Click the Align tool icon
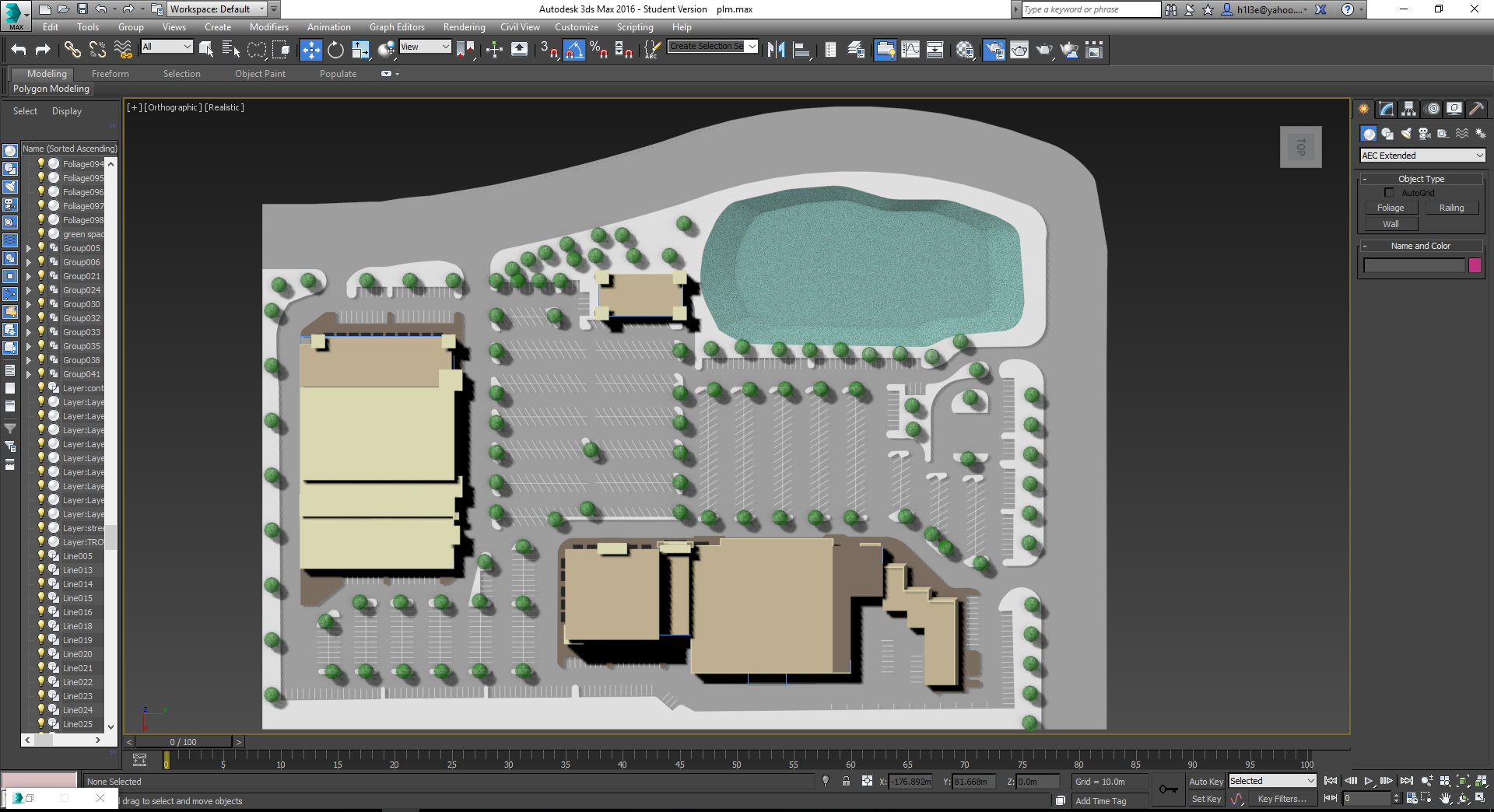 [801, 50]
